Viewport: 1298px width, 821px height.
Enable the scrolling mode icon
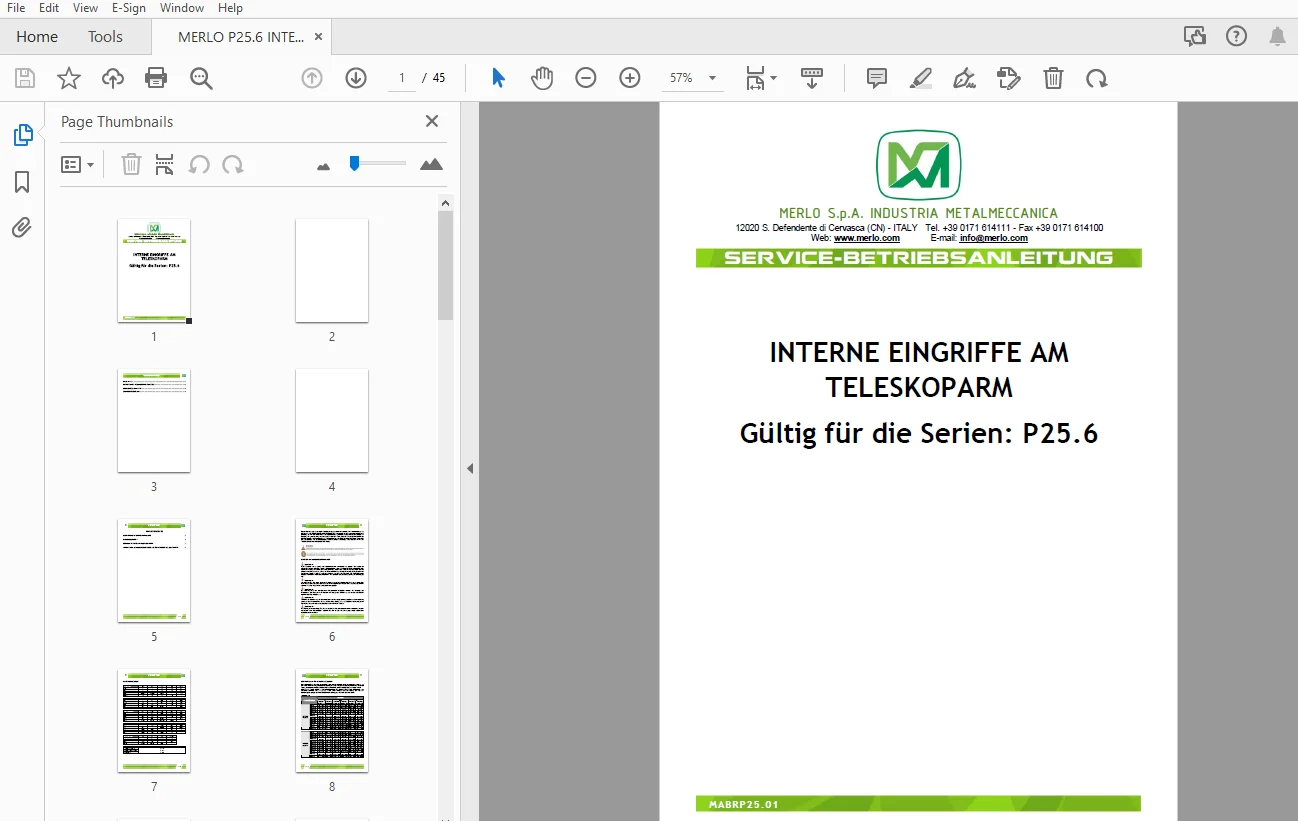812,78
